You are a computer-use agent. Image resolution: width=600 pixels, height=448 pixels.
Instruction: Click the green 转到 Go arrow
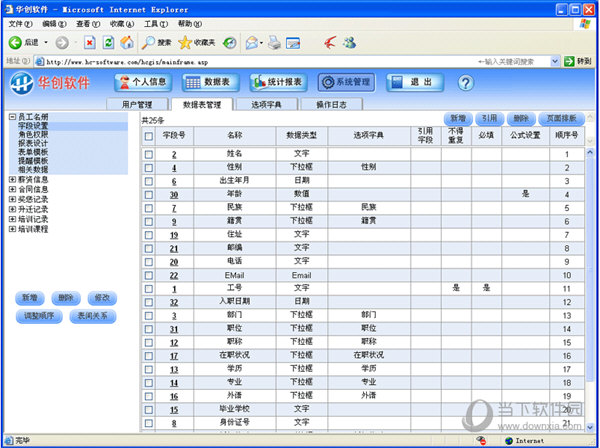point(570,61)
